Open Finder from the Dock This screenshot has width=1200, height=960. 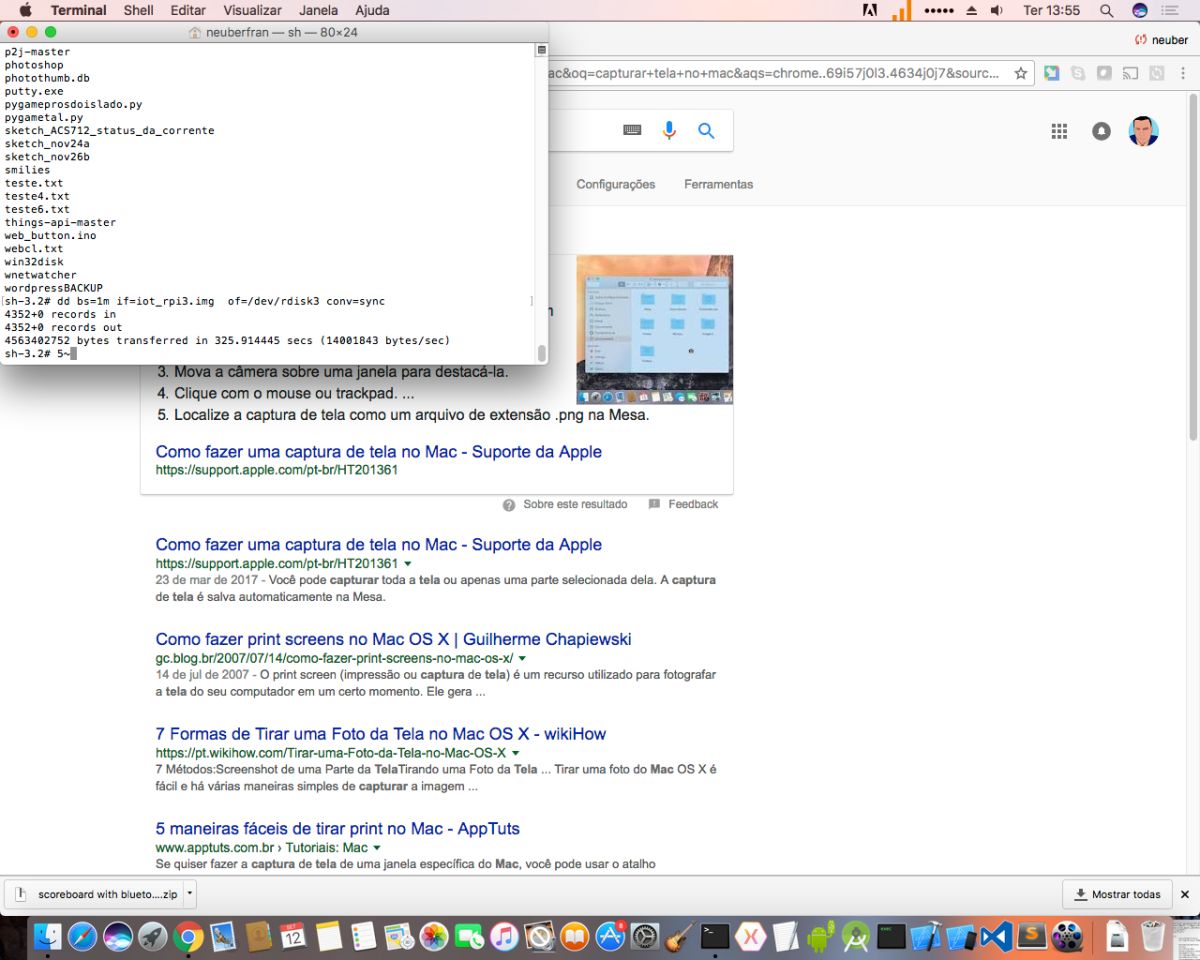pos(47,937)
